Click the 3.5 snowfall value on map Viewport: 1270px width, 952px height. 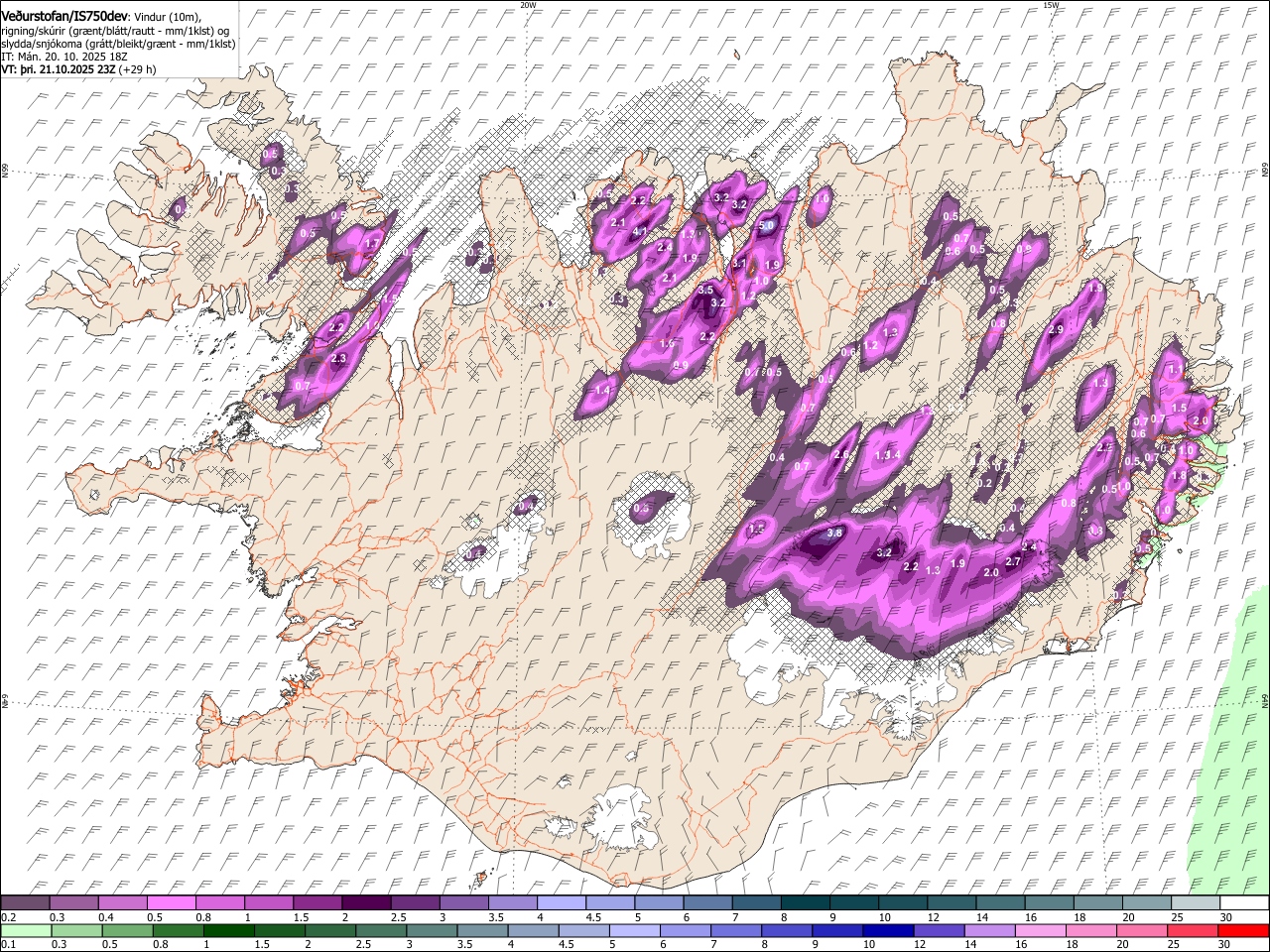click(705, 290)
